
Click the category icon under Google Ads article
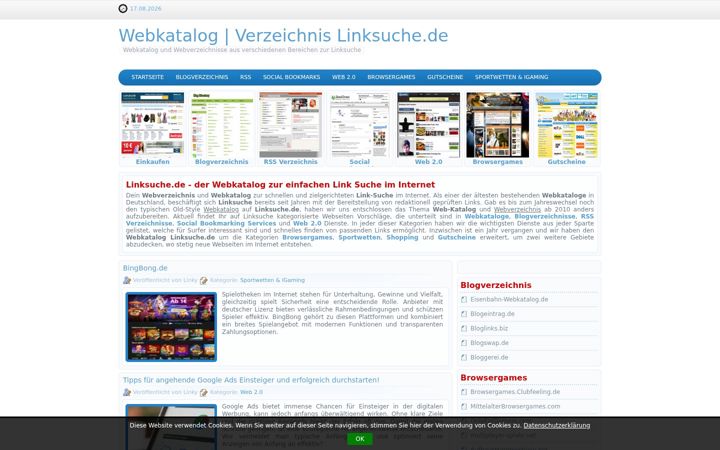[204, 392]
